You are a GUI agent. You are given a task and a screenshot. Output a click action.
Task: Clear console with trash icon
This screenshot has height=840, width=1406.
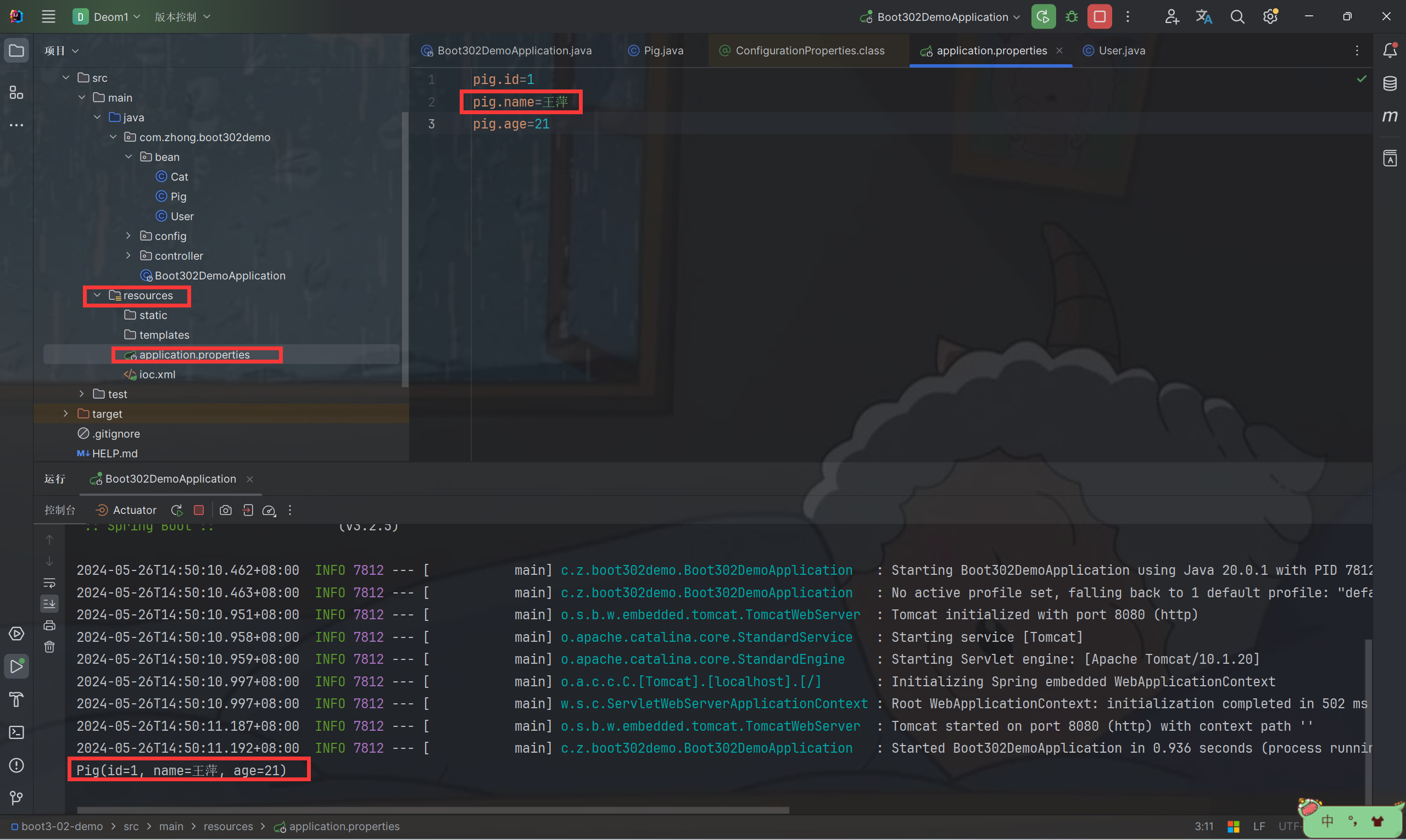[x=49, y=647]
